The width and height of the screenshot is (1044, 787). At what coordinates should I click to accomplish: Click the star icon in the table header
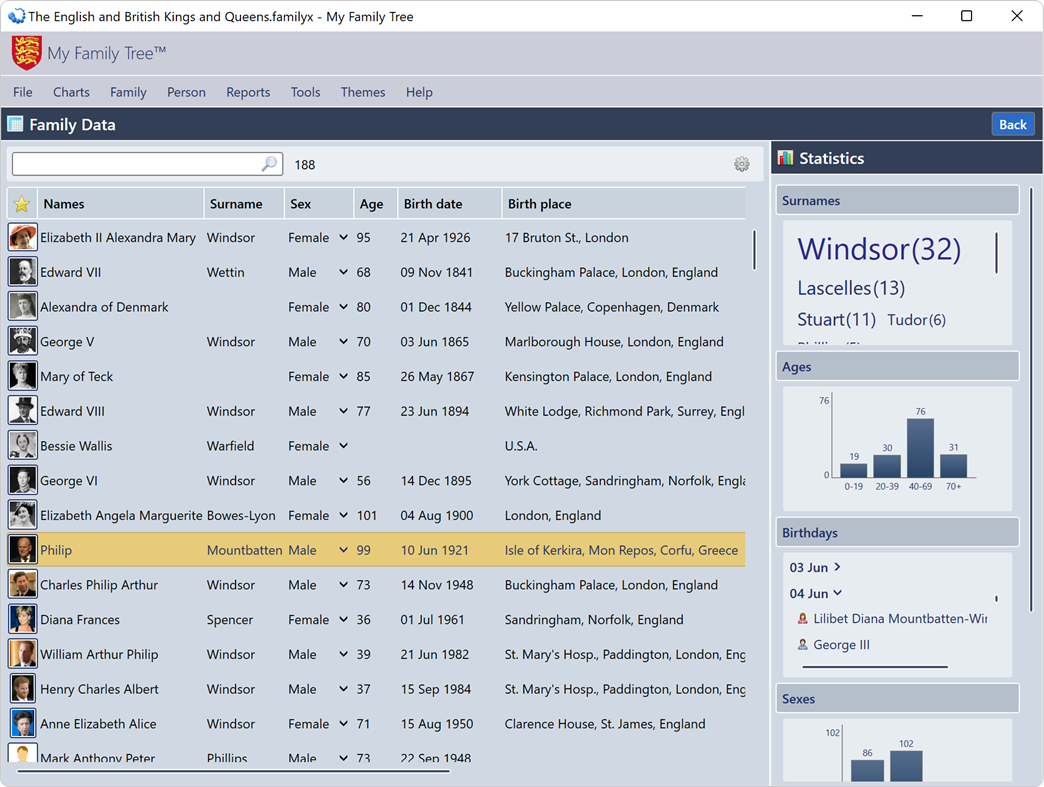[20, 203]
